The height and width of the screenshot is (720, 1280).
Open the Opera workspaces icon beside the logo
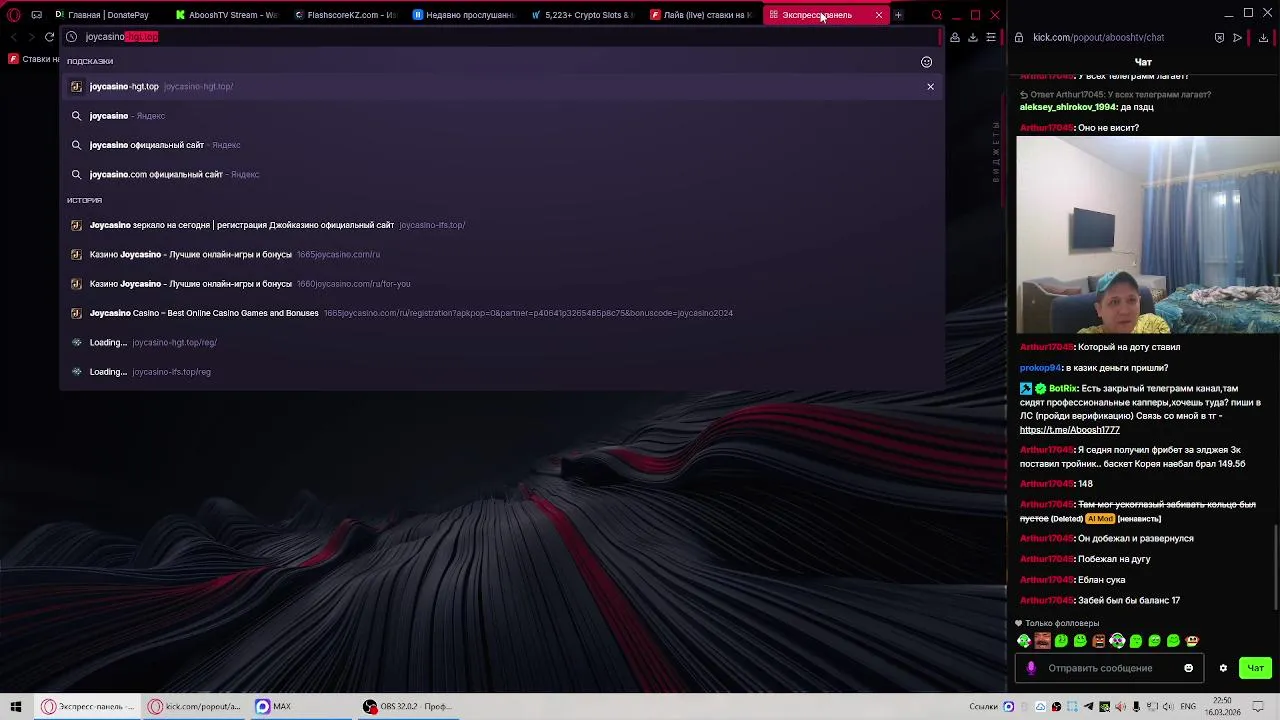click(37, 15)
